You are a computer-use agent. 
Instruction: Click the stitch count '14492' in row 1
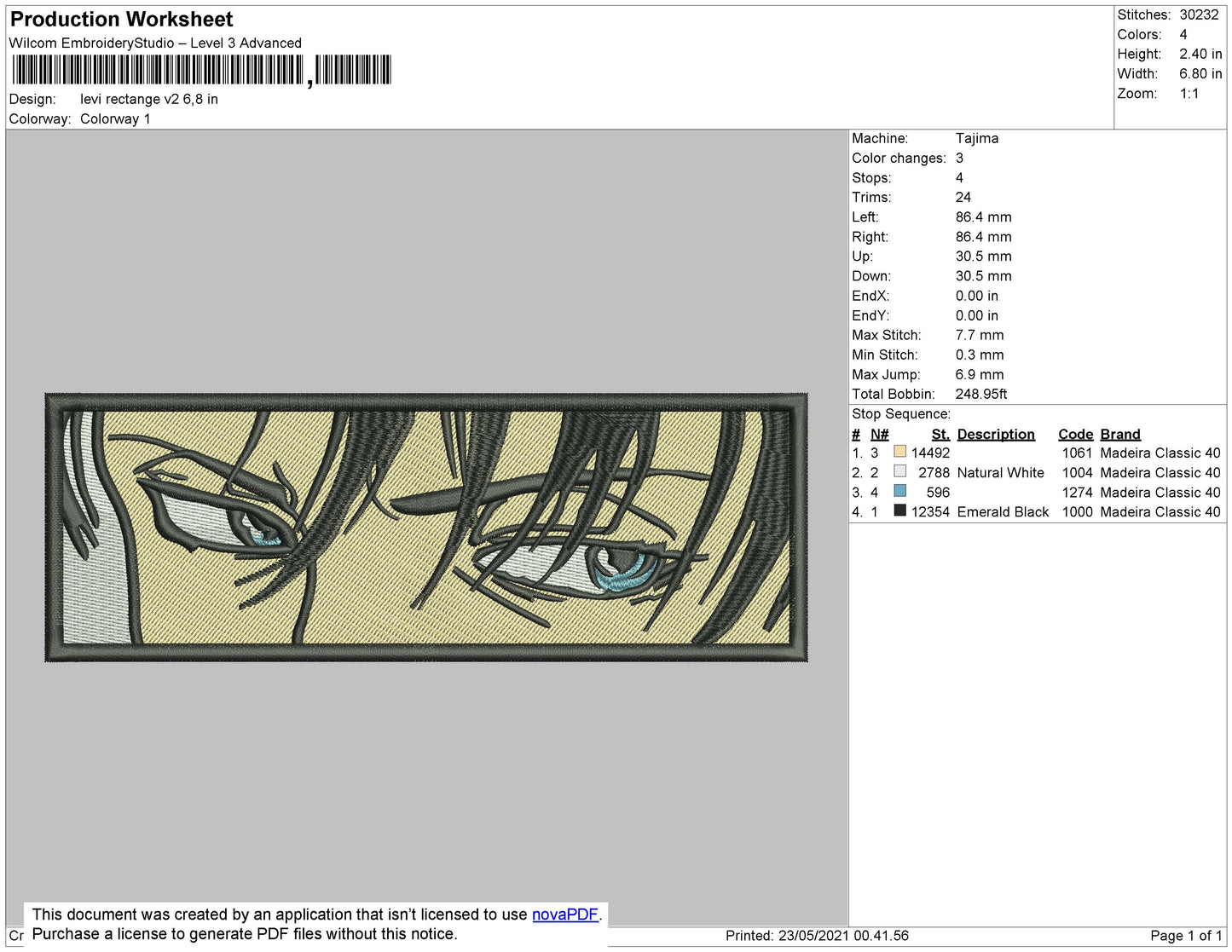click(930, 453)
